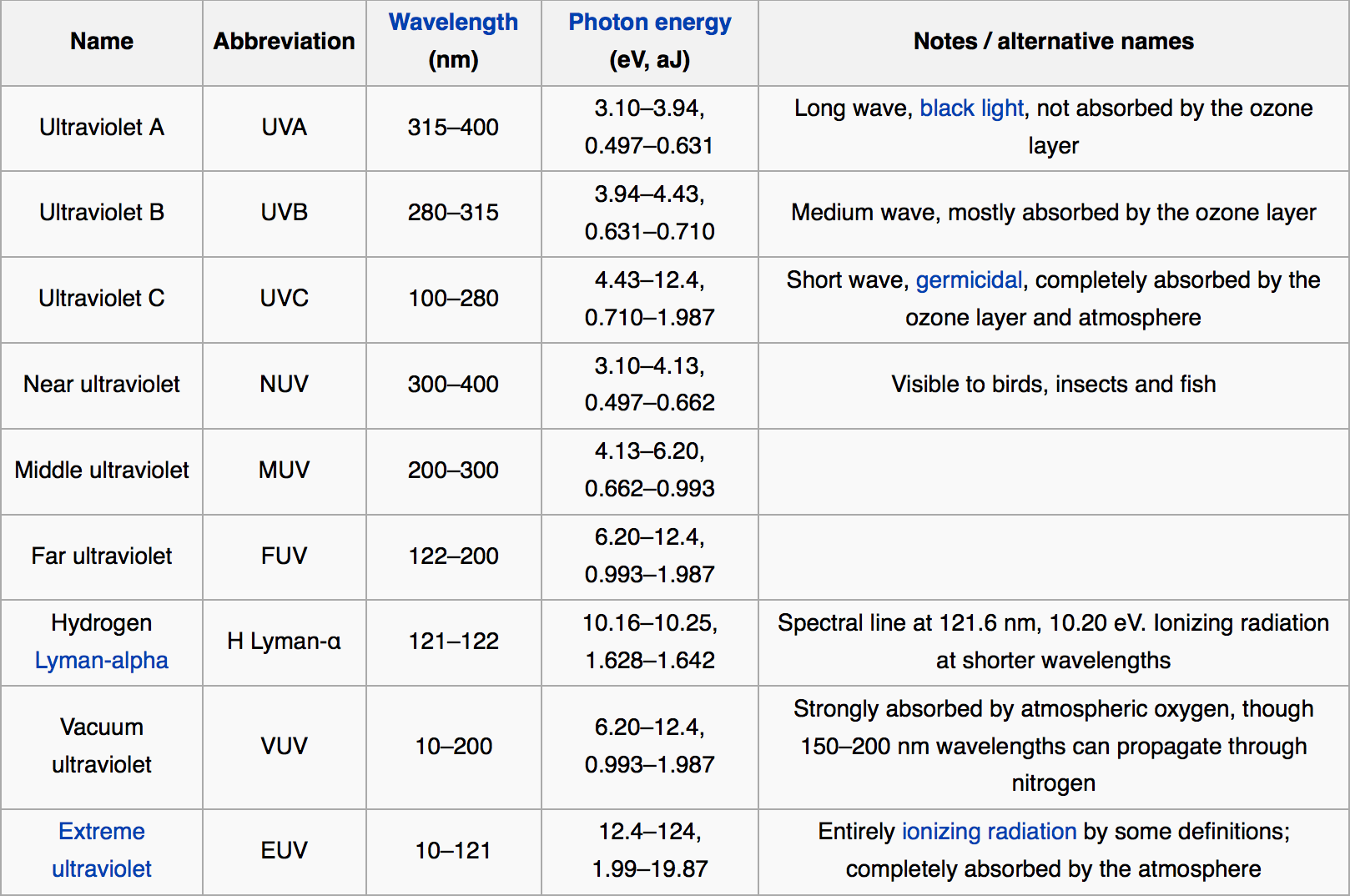Click the Notes / alternative names header

[1054, 43]
